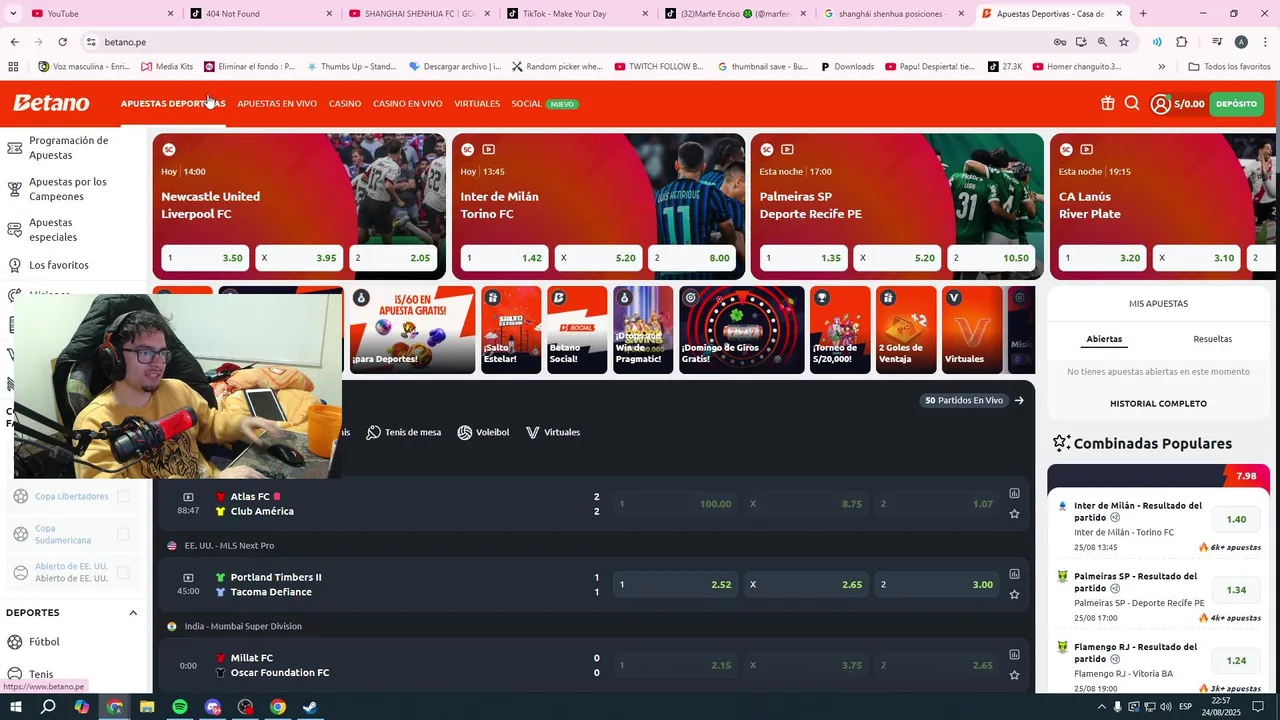Open the Todos los favoritos folder
1280x720 pixels.
pyautogui.click(x=1229, y=67)
